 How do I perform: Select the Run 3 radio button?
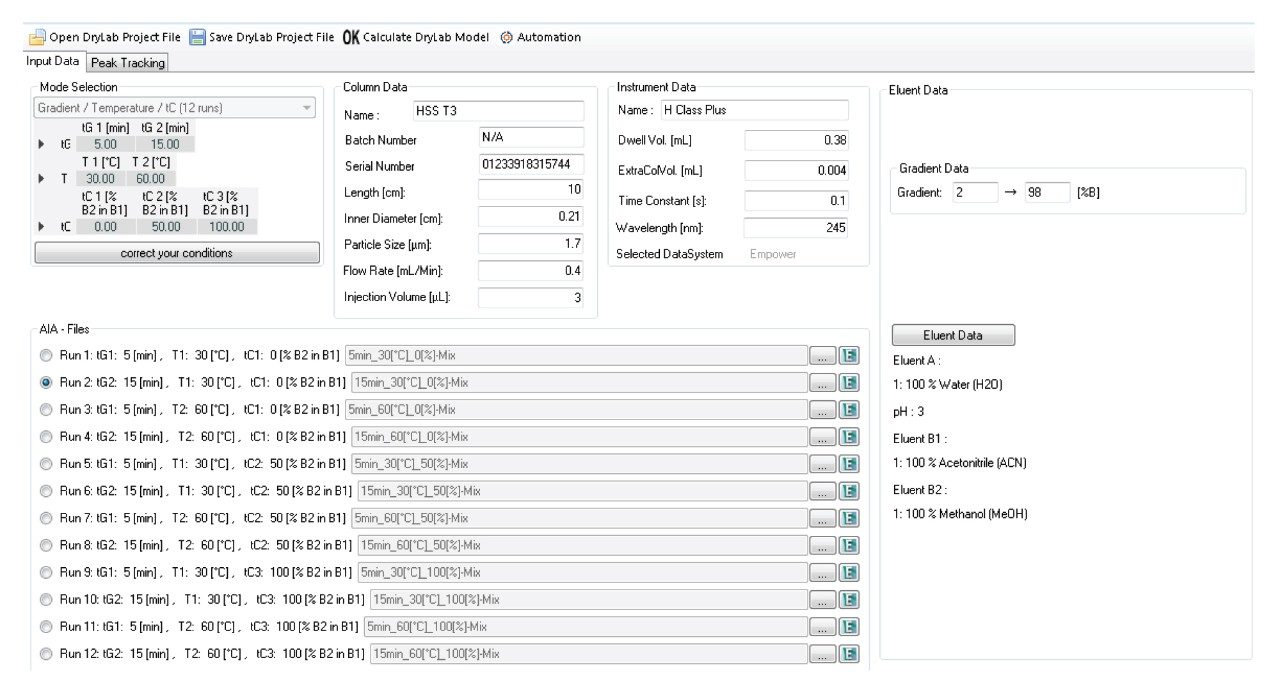[x=46, y=409]
